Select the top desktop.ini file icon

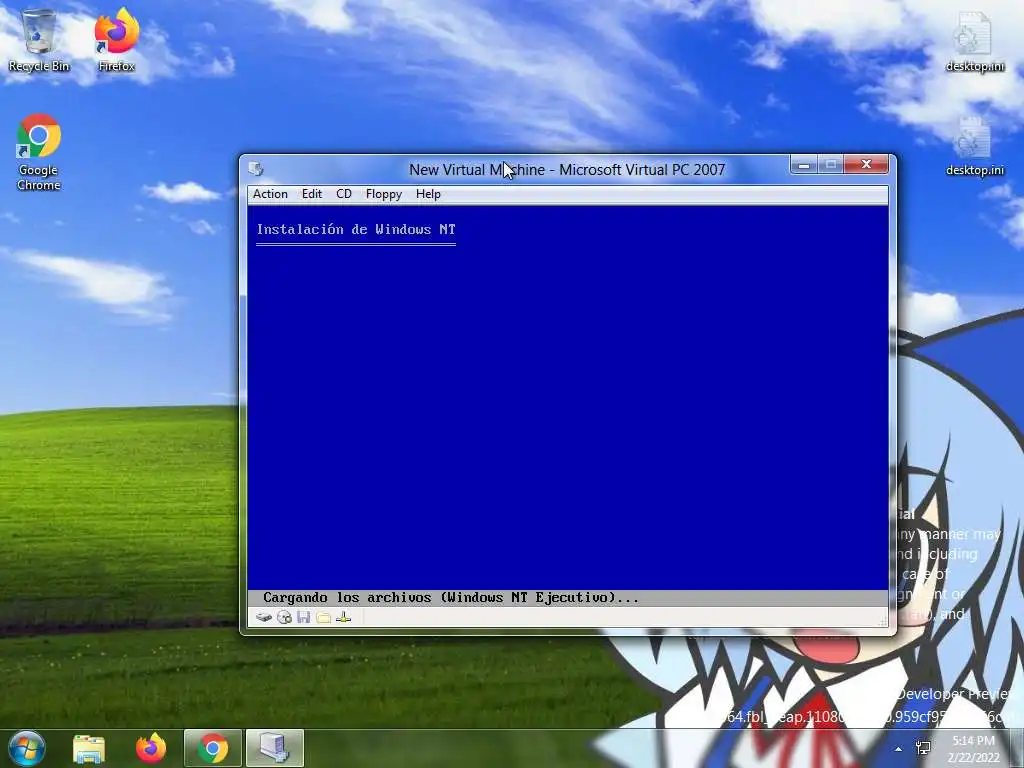[x=974, y=42]
